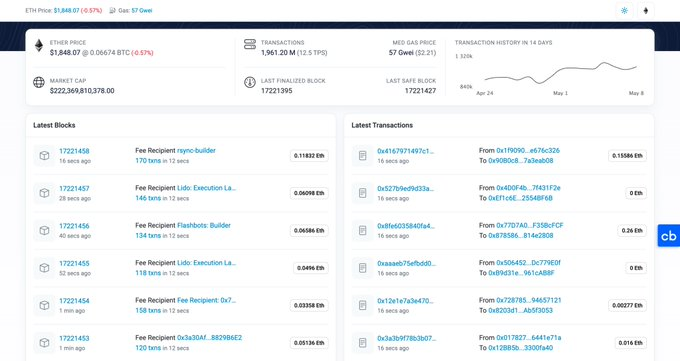Open transaction 0xaaaeb75efbdd0...
The image size is (680, 361).
point(406,263)
